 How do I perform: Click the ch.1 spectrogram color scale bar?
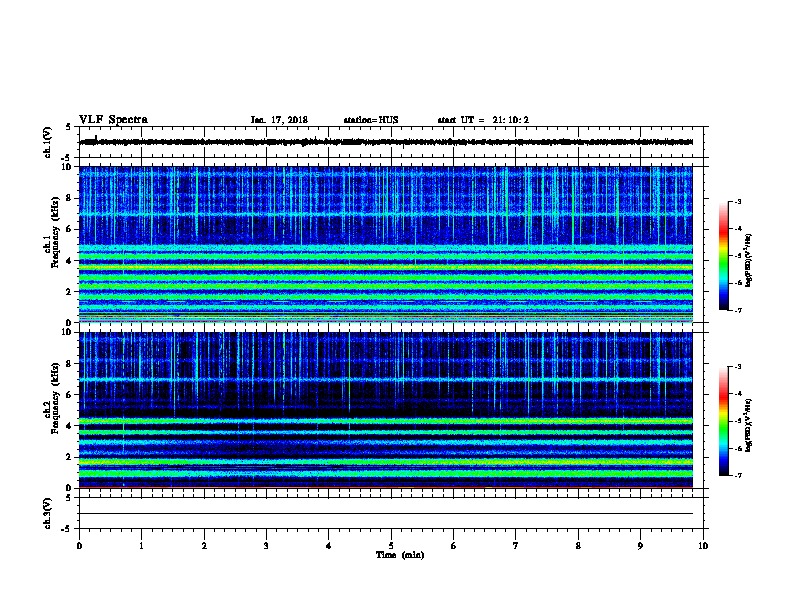click(x=723, y=256)
